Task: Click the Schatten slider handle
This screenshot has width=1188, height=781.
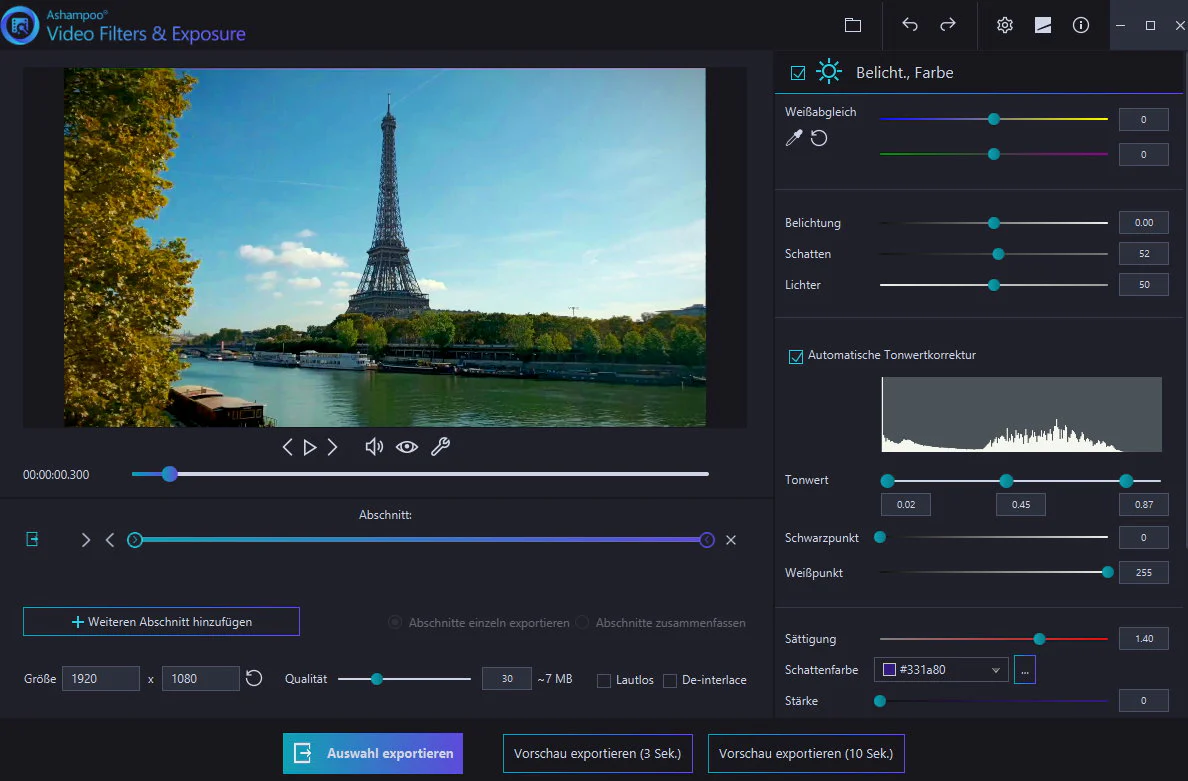Action: (999, 254)
